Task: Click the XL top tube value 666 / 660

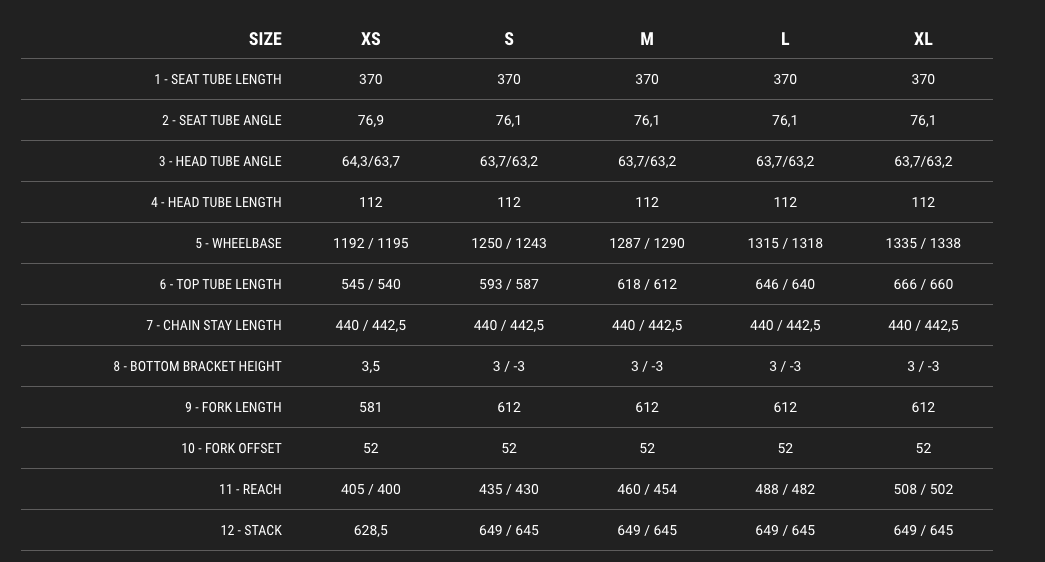Action: click(923, 285)
